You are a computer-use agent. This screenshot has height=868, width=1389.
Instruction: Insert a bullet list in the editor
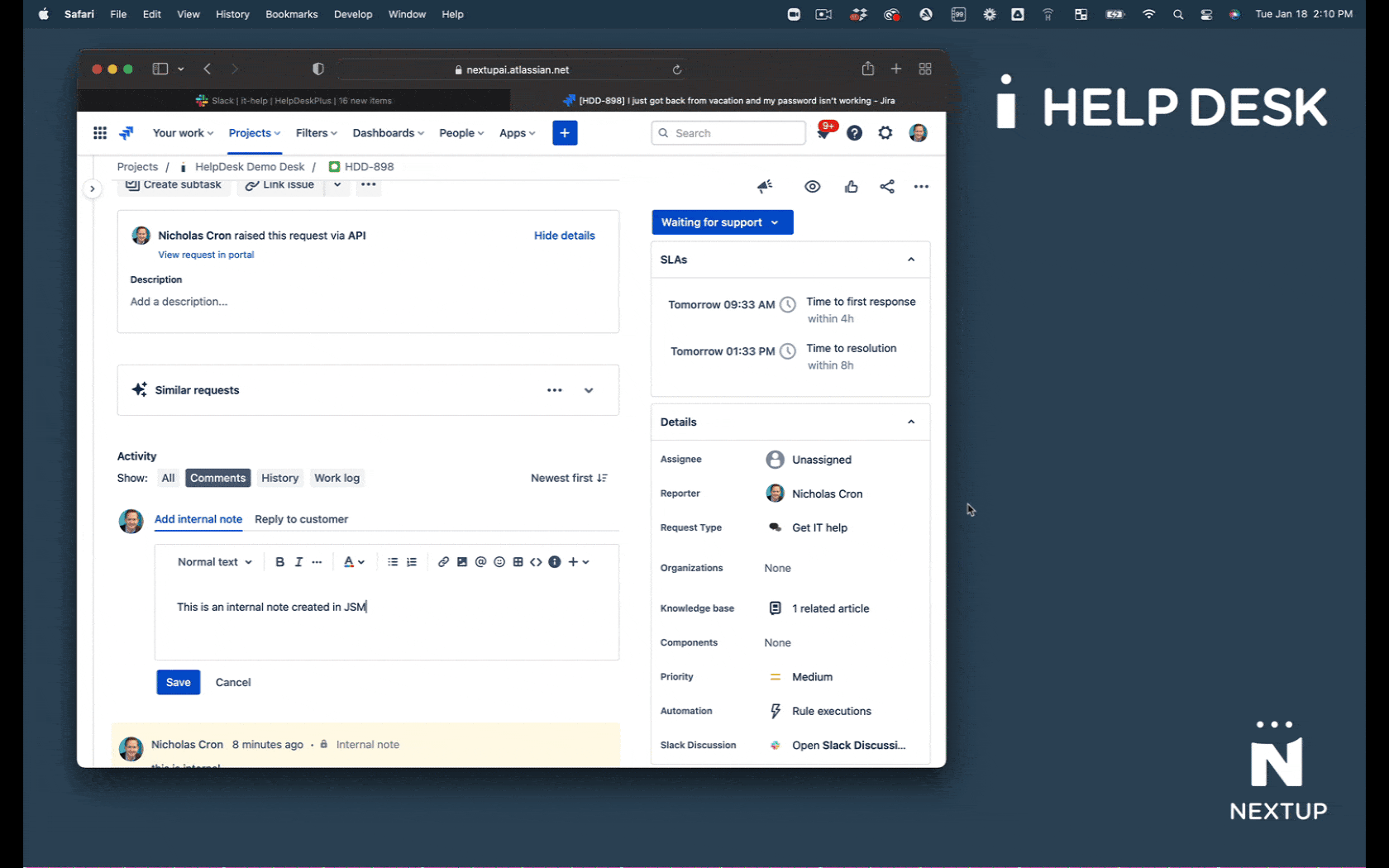(393, 562)
